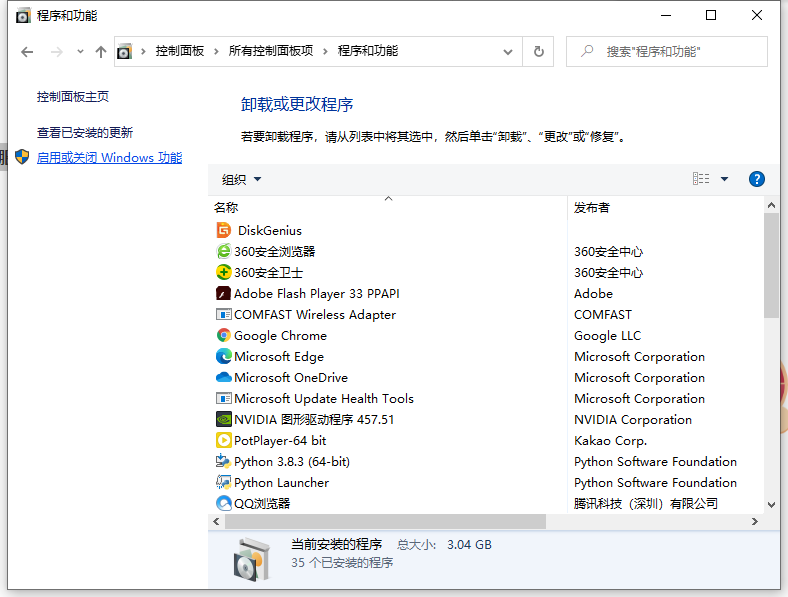This screenshot has width=788, height=597.
Task: Click the blue help question mark icon
Action: click(x=756, y=179)
